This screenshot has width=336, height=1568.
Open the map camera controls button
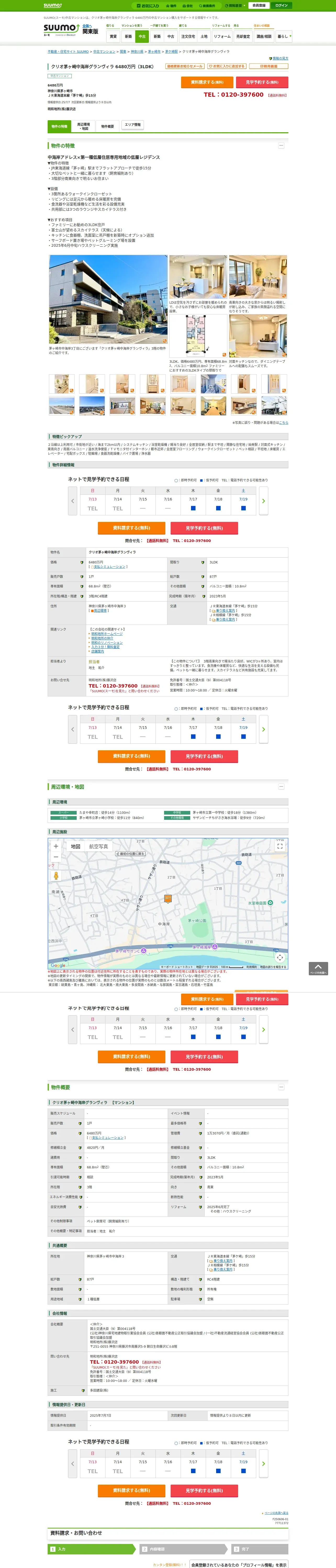pyautogui.click(x=280, y=958)
